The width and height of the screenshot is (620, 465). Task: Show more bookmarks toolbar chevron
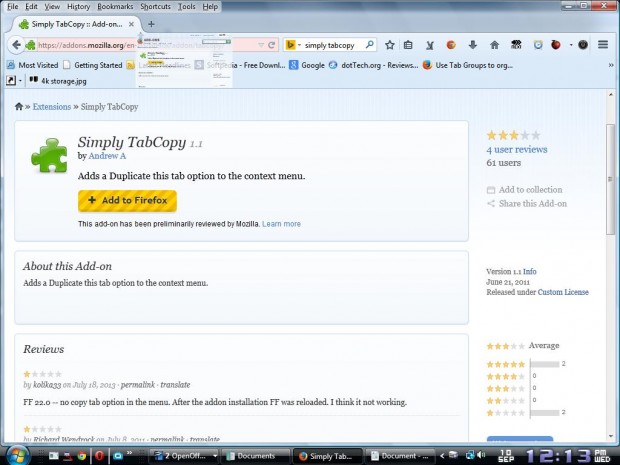click(x=611, y=65)
